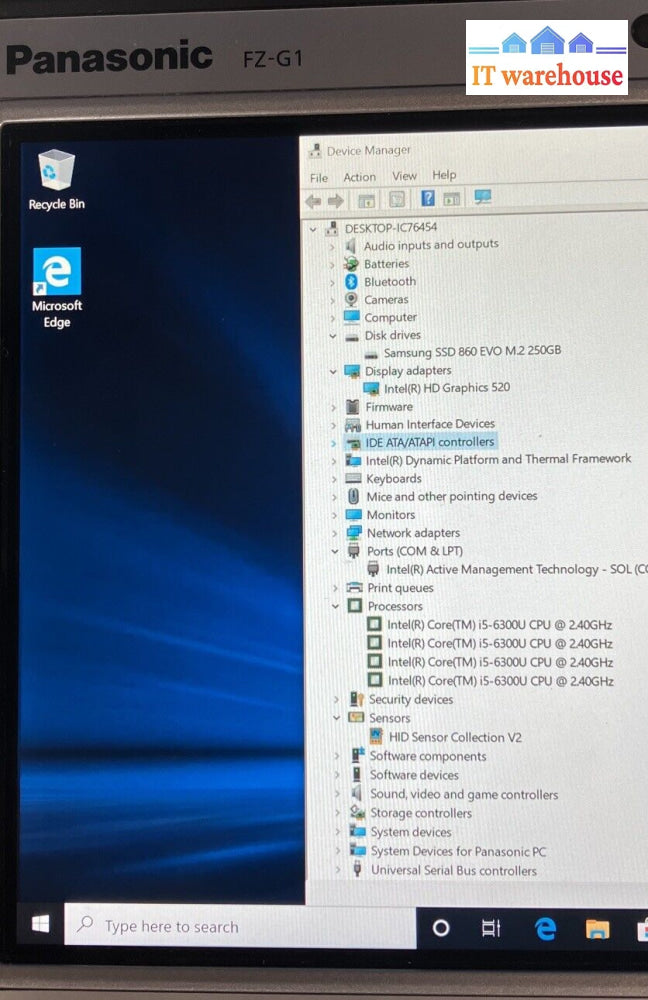Click the Show/Hide console tree toolbar icon
The height and width of the screenshot is (1000, 648).
click(367, 200)
